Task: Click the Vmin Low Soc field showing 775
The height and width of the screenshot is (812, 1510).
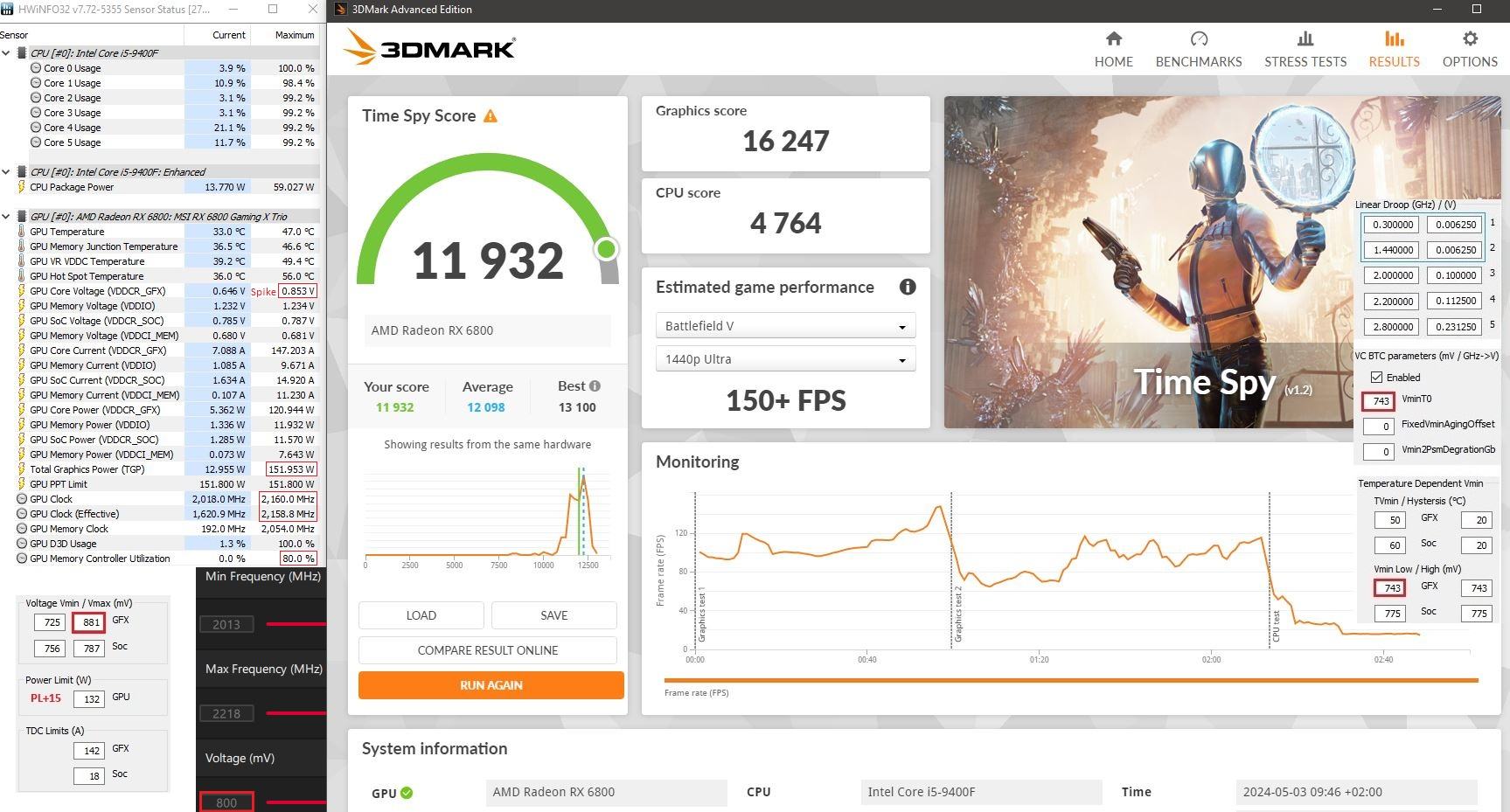Action: pyautogui.click(x=1389, y=614)
